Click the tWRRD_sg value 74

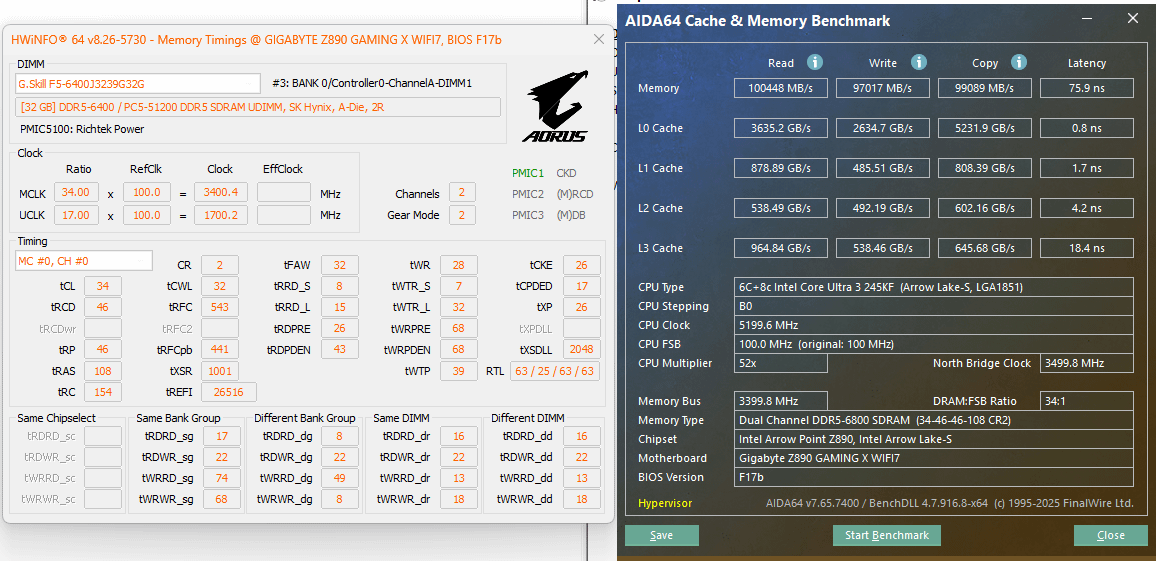point(222,478)
